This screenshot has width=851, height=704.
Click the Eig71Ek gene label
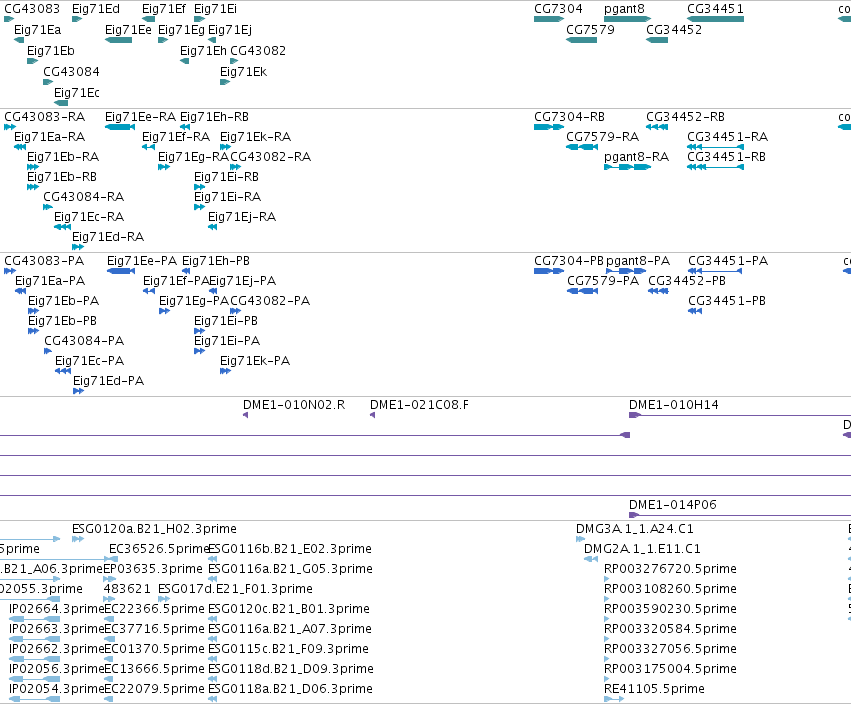pos(243,72)
